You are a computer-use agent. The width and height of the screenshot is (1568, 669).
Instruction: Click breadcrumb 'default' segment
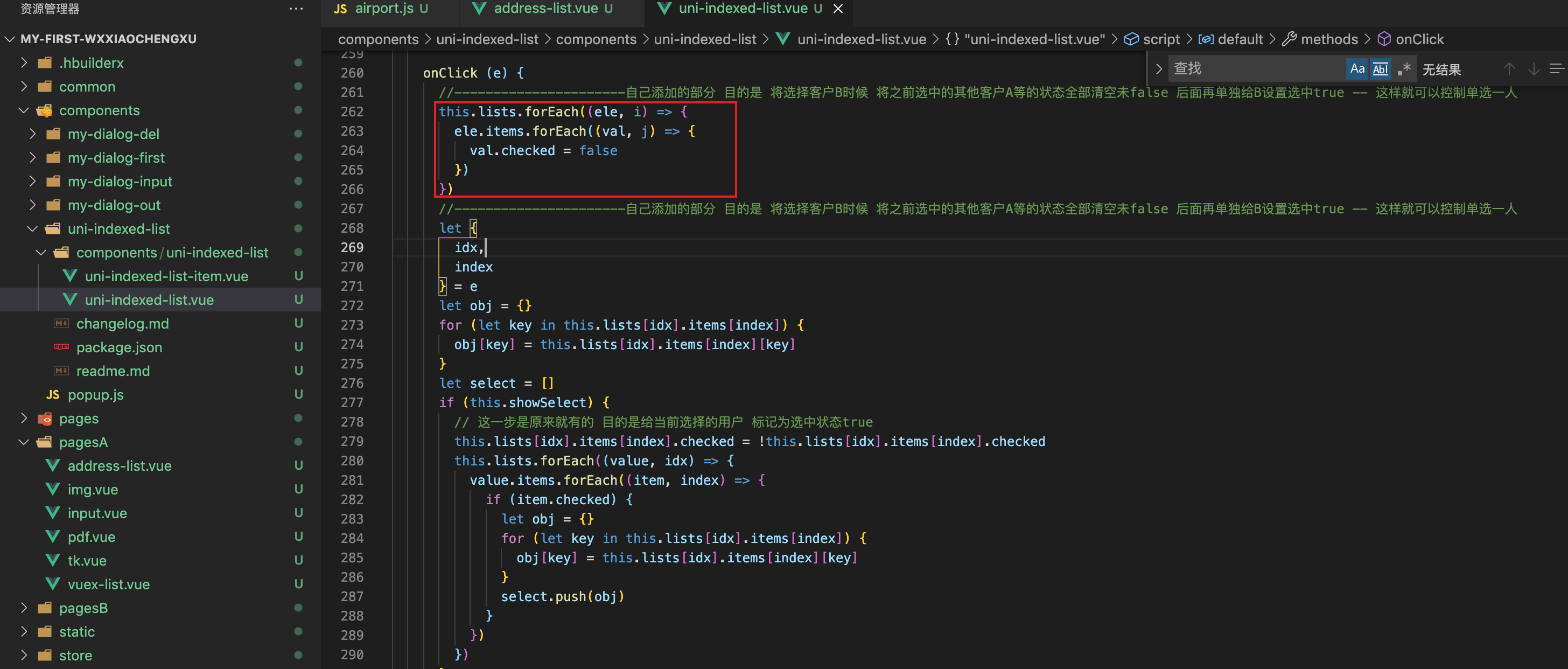1240,39
